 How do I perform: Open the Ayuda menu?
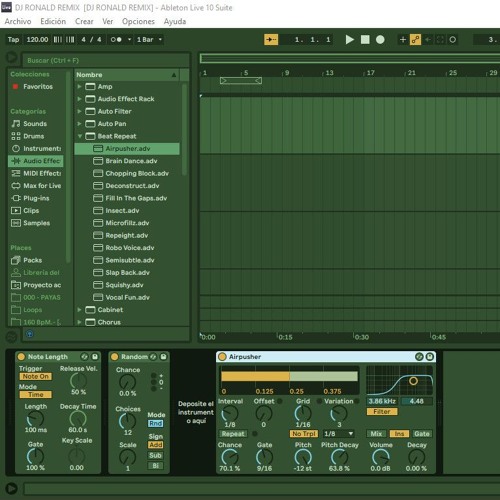pos(175,21)
